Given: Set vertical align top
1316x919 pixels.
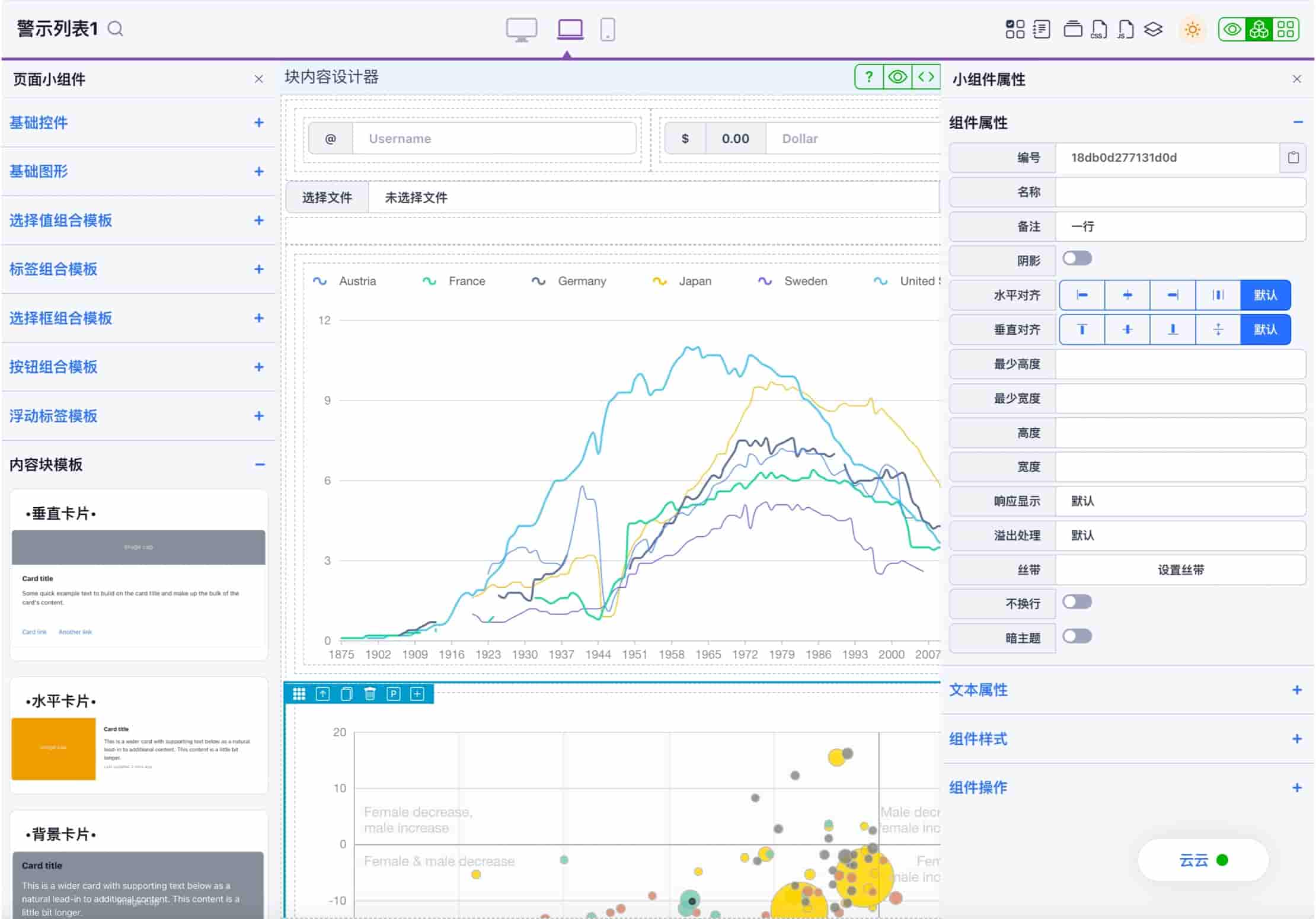Looking at the screenshot, I should [1082, 329].
